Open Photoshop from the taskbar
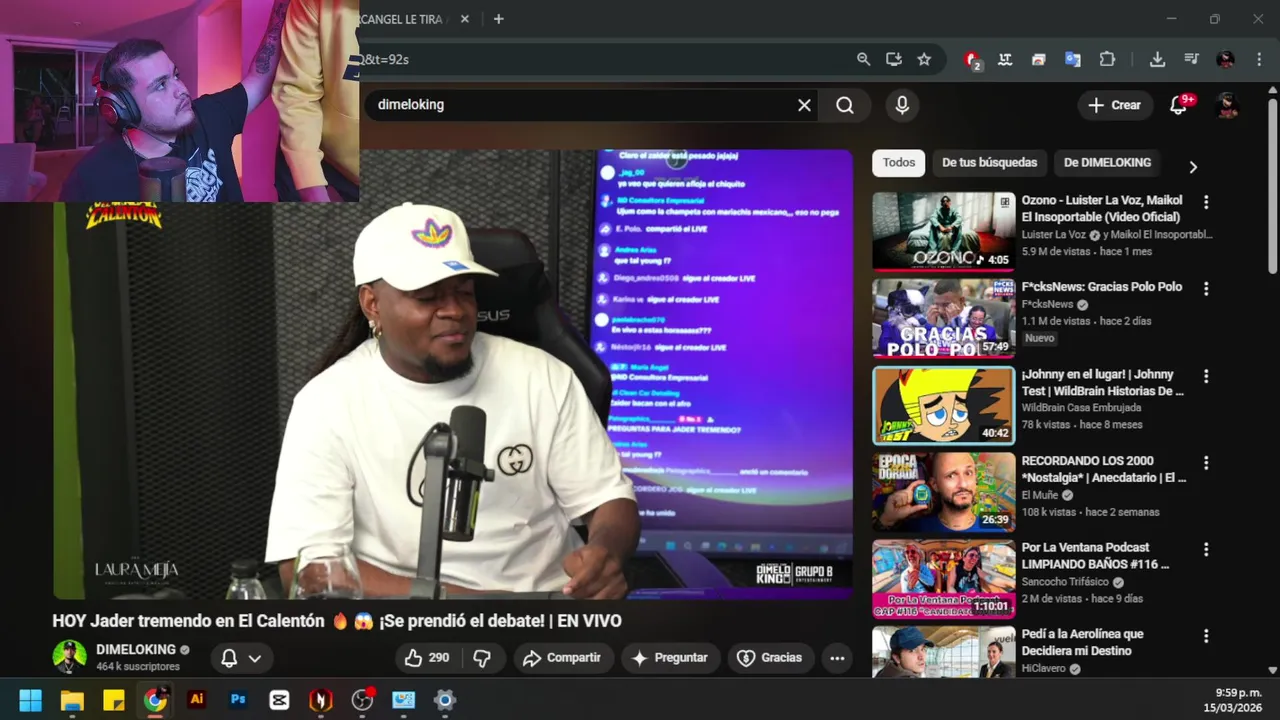This screenshot has width=1280, height=720. coord(238,700)
